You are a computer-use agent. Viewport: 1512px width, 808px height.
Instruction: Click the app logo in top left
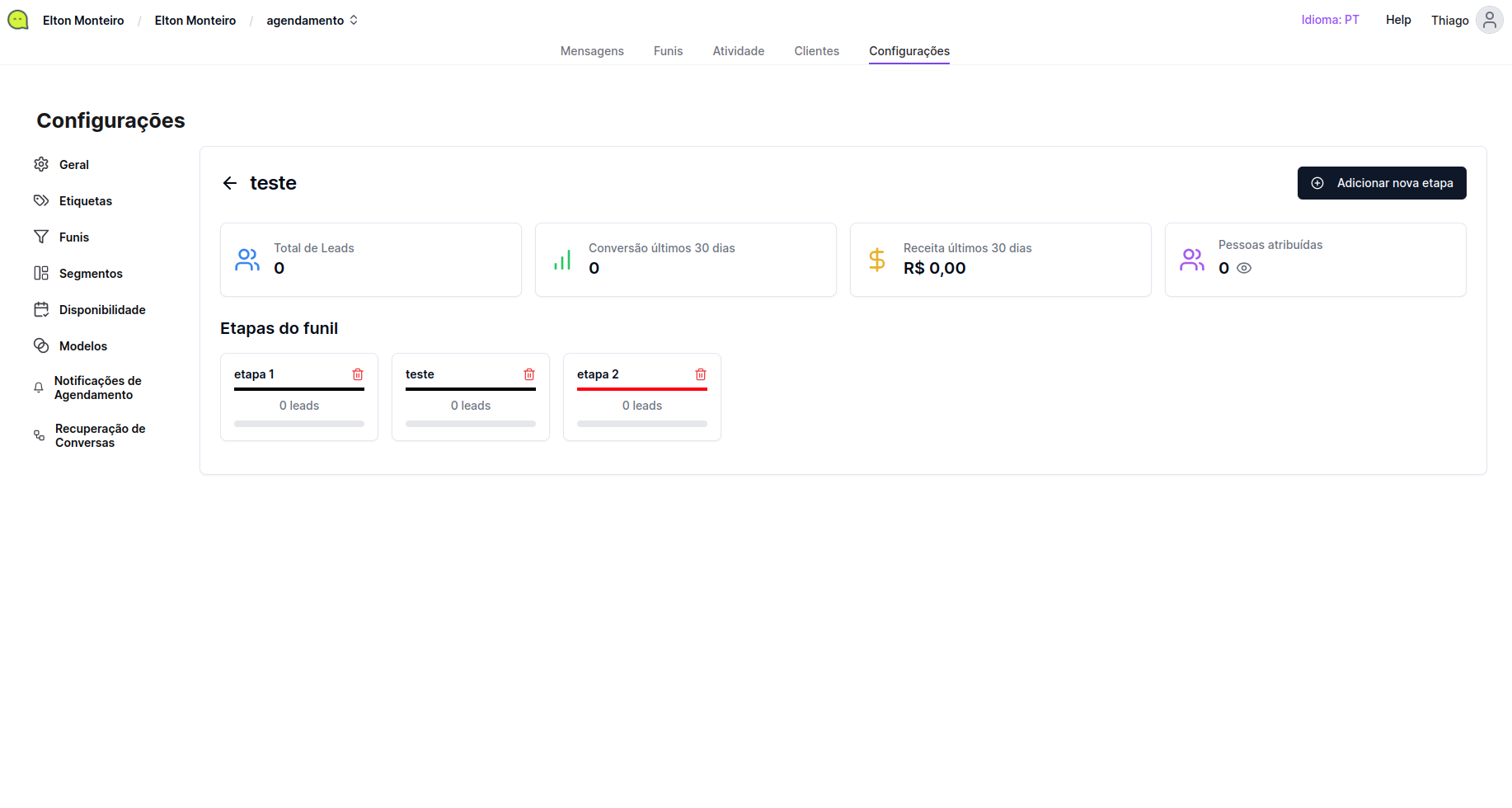coord(18,20)
